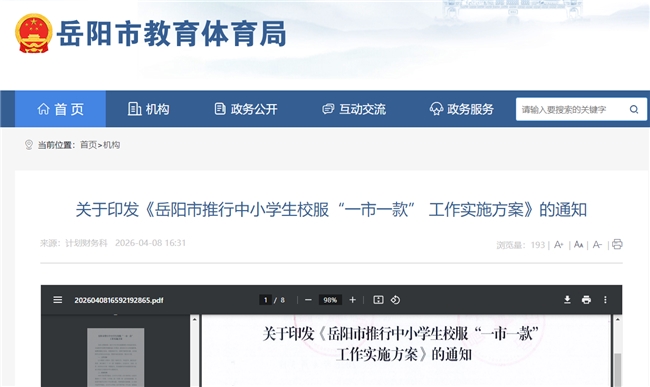Click the search magnifier icon
Image resolution: width=650 pixels, height=387 pixels.
[x=634, y=109]
